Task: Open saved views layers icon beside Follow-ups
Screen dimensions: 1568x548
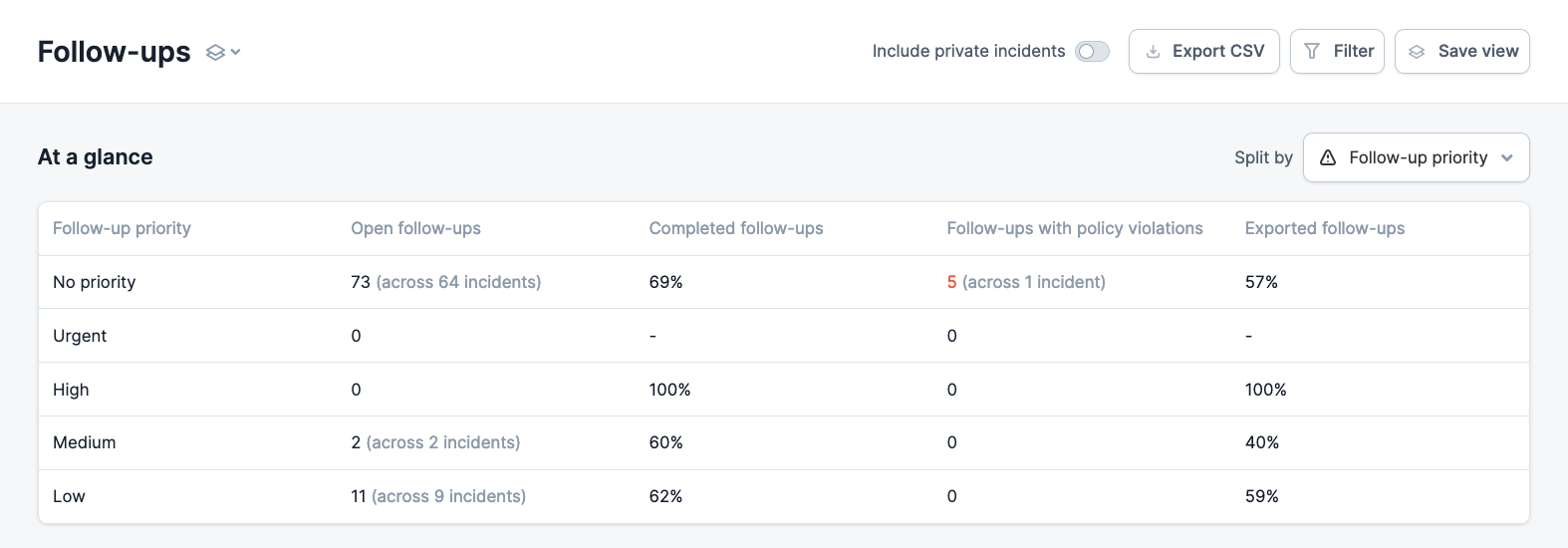Action: pos(215,53)
